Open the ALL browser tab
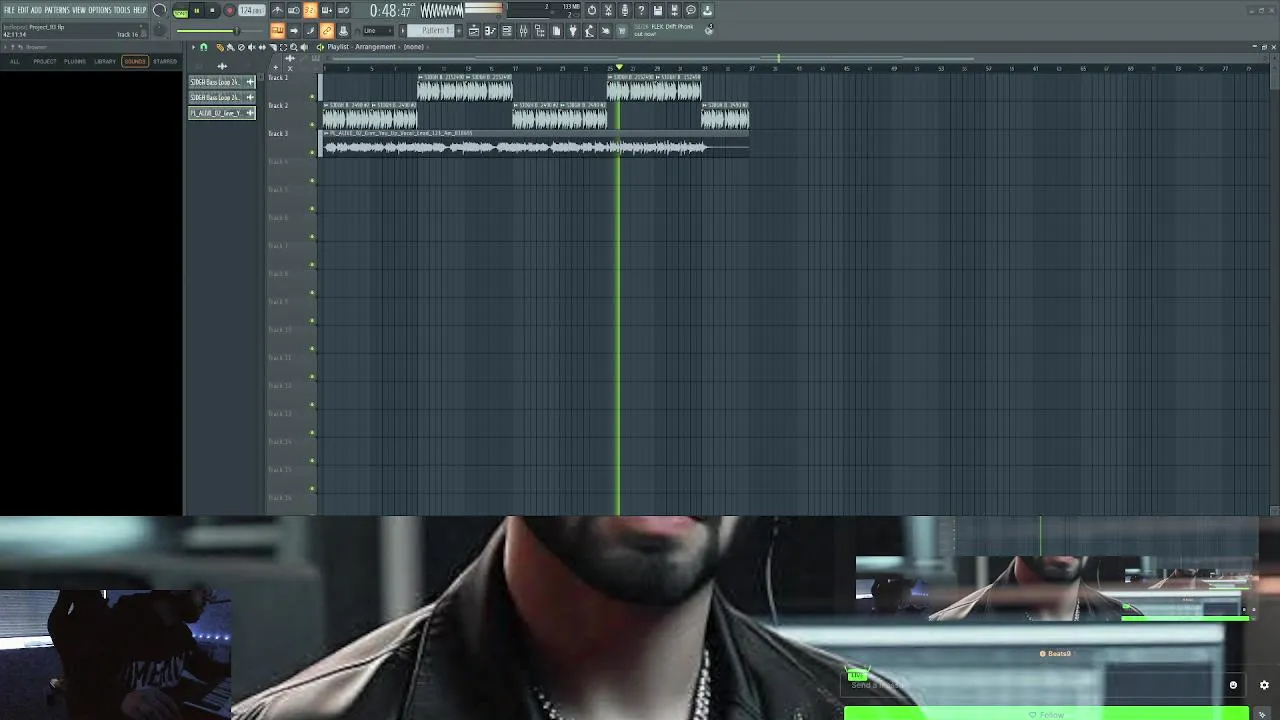 [x=15, y=61]
